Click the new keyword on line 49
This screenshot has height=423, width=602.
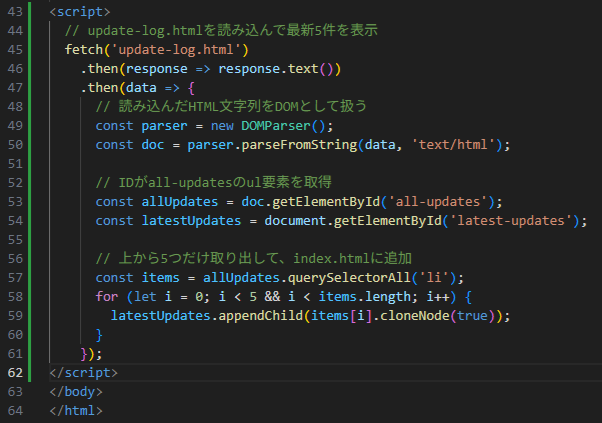coord(222,126)
